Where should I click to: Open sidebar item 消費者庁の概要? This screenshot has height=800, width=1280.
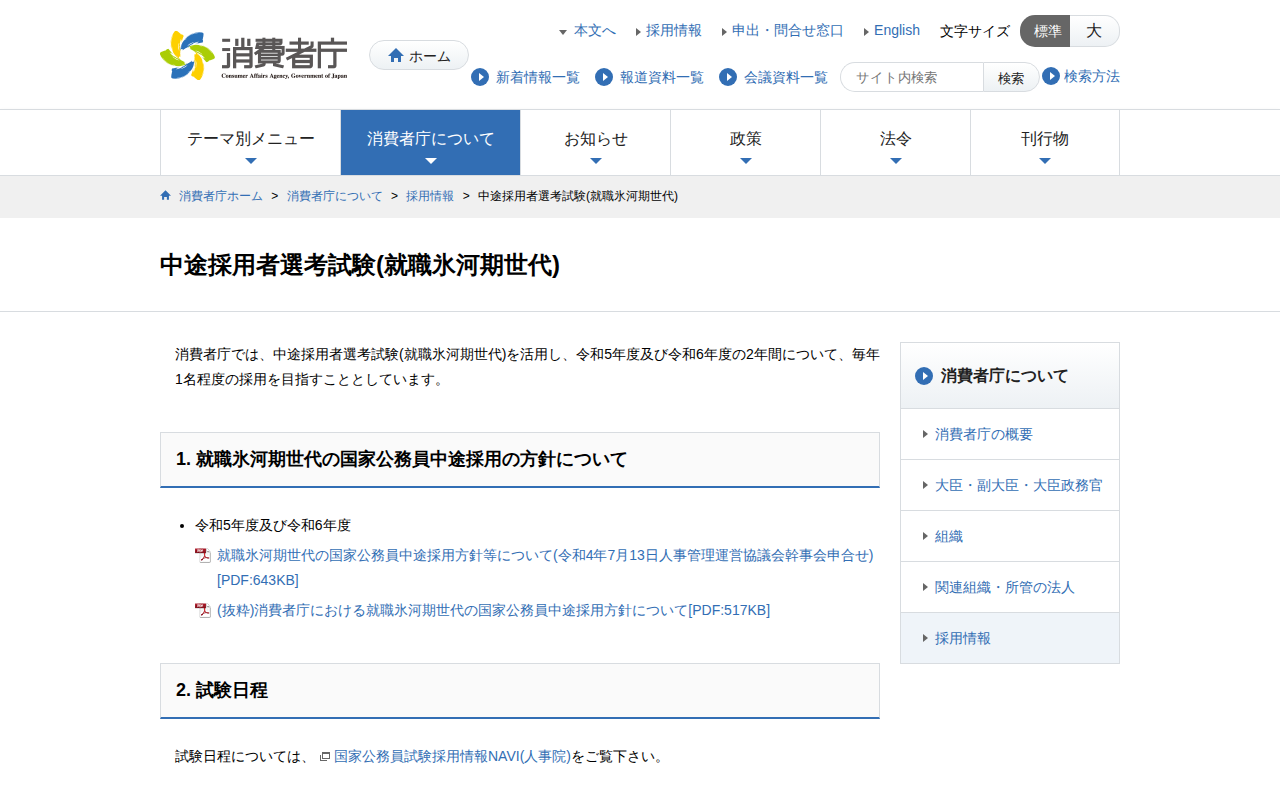pos(1010,434)
